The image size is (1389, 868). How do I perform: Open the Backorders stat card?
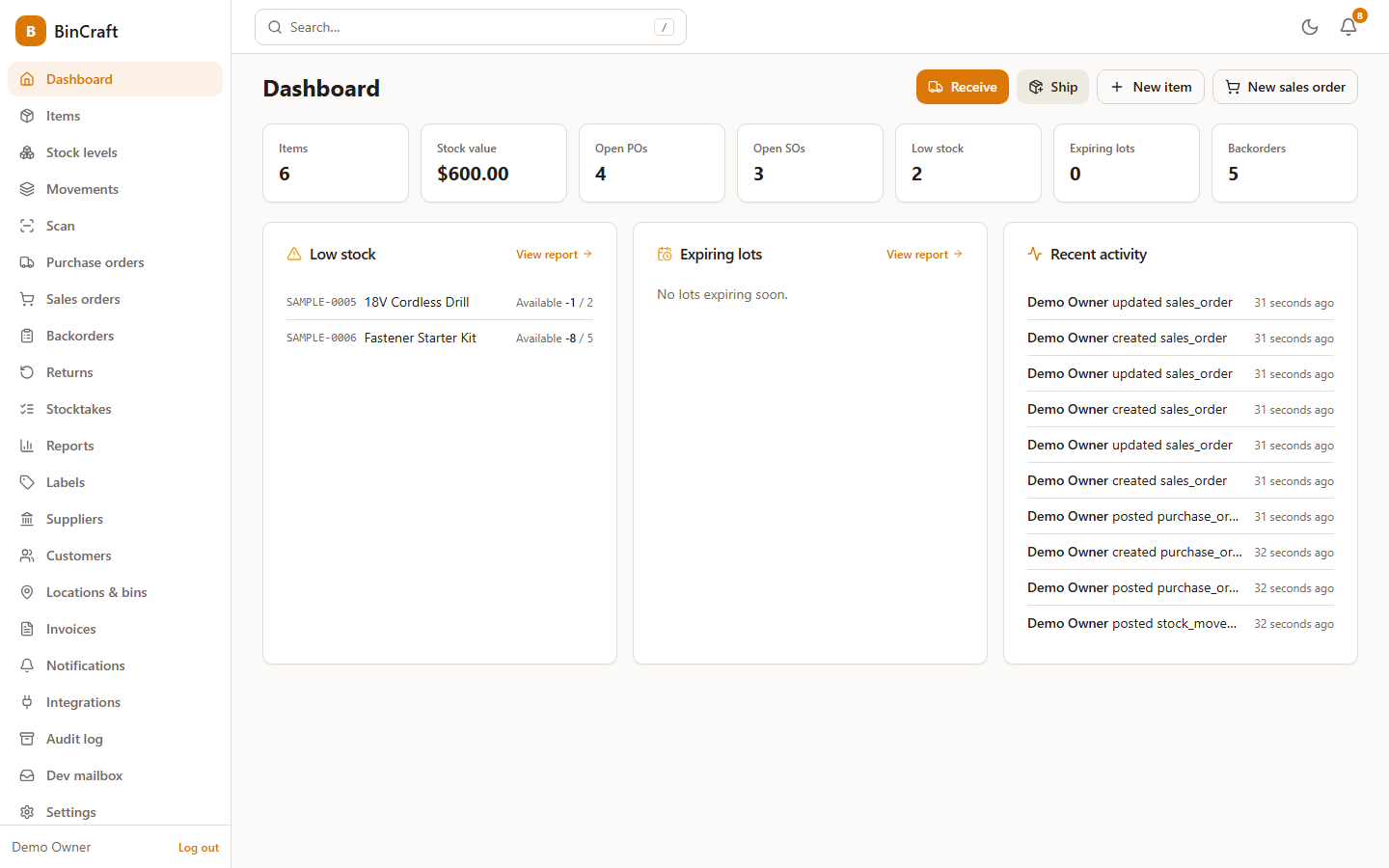(x=1285, y=163)
